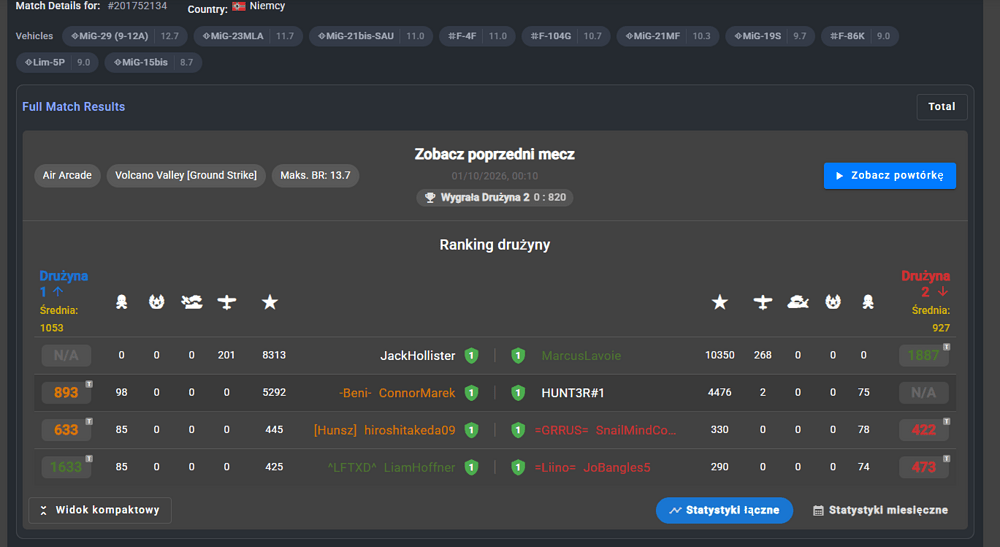
Task: Click the Team 2 star score icon
Action: 720,302
